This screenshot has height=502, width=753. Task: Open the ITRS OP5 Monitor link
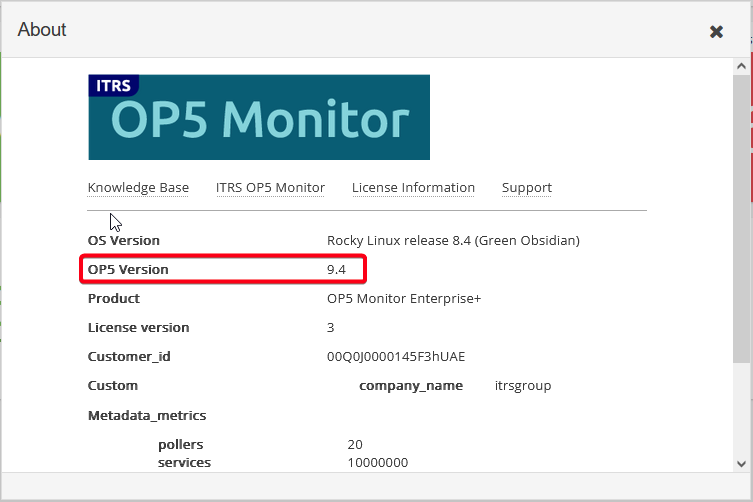(270, 187)
